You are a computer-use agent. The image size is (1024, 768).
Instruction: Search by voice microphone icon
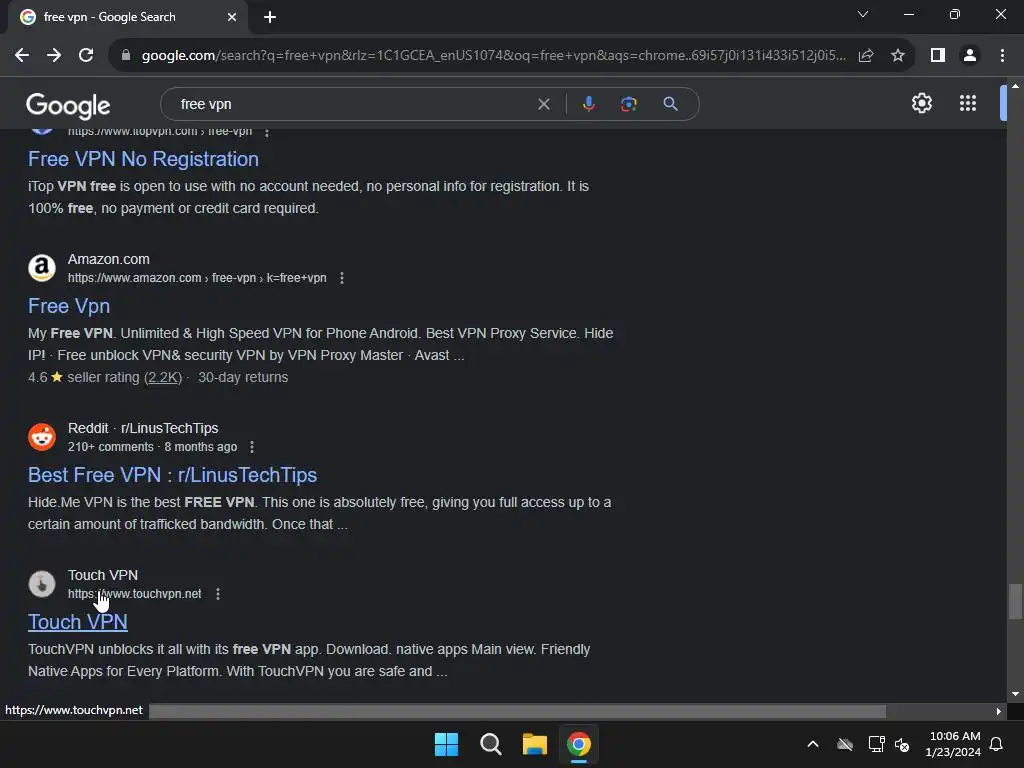(x=588, y=104)
